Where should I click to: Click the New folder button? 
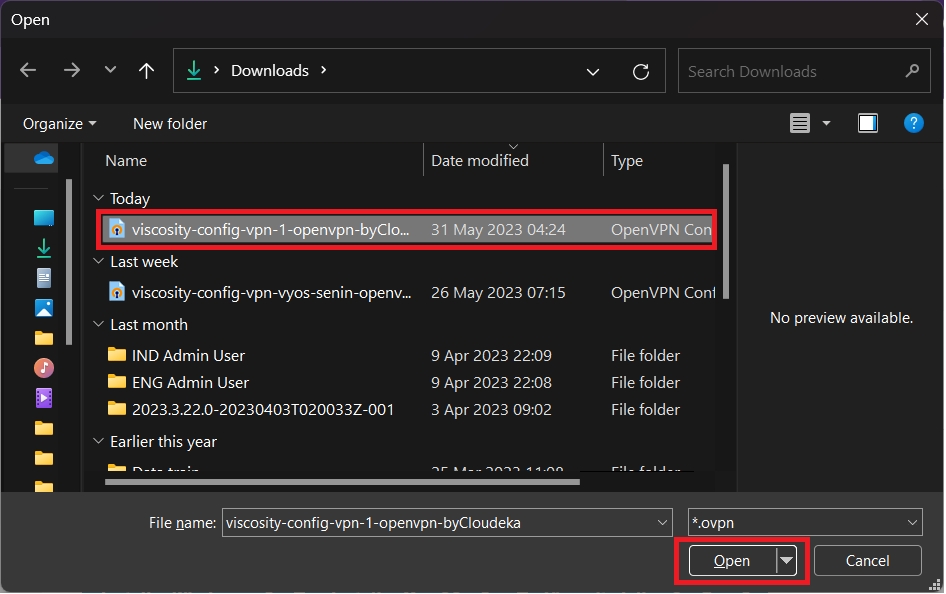click(x=170, y=124)
